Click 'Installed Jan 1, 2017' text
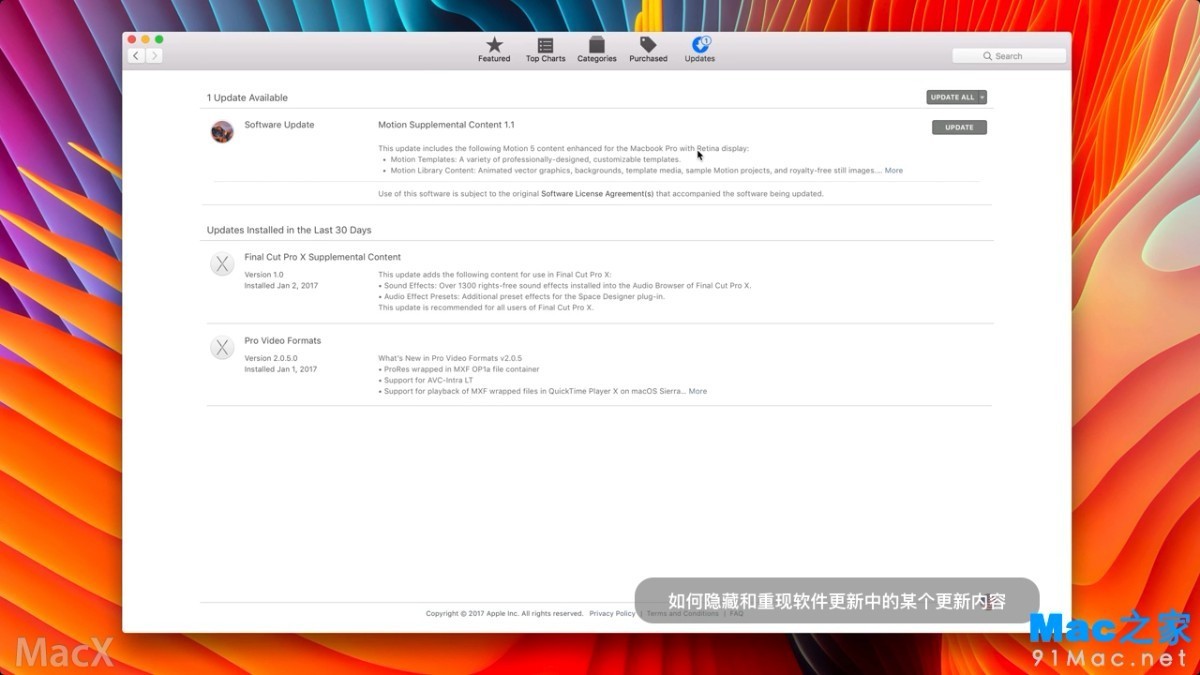Screen dimensions: 1200x675 tap(281, 369)
